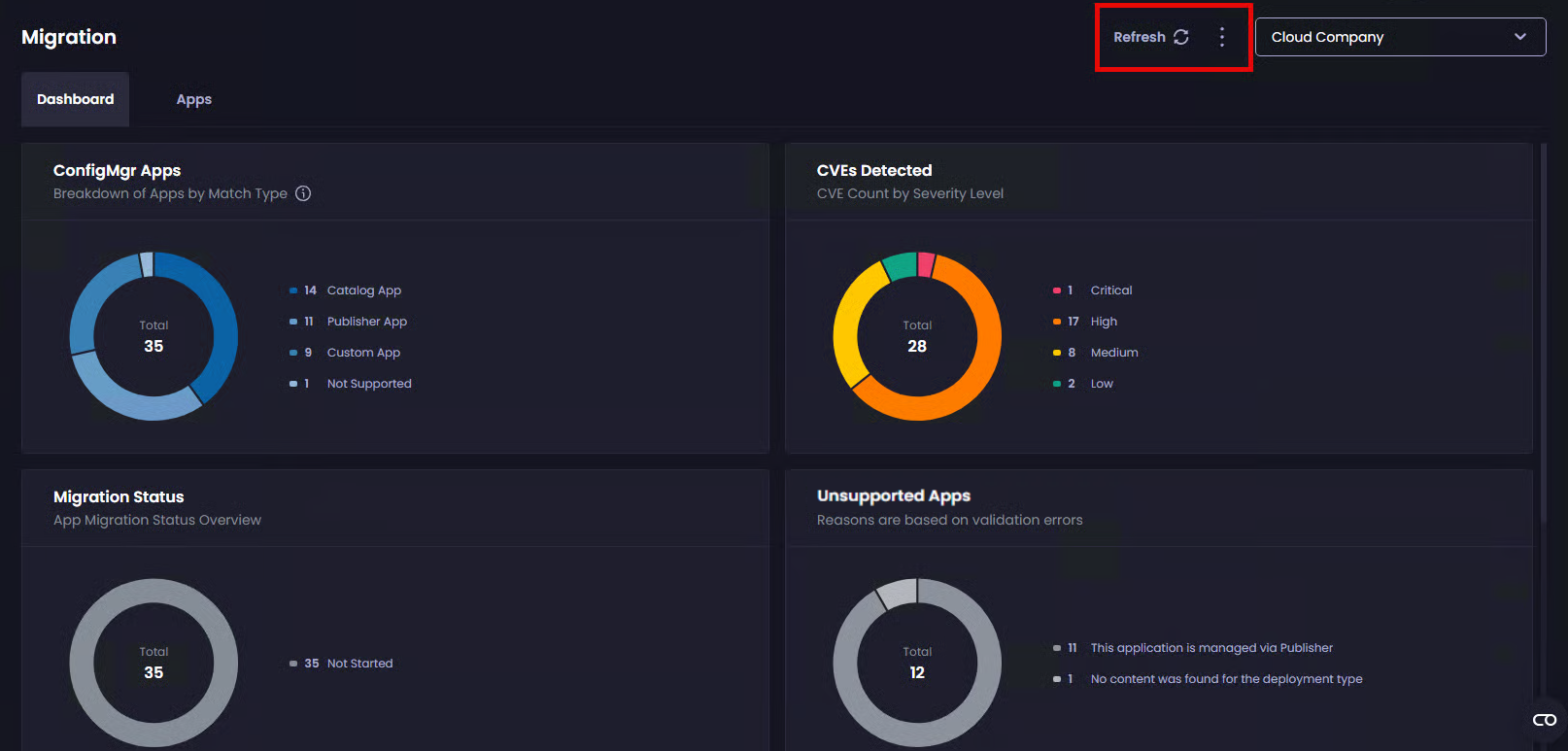Click the info icon beside Breakdown of Apps

[303, 193]
